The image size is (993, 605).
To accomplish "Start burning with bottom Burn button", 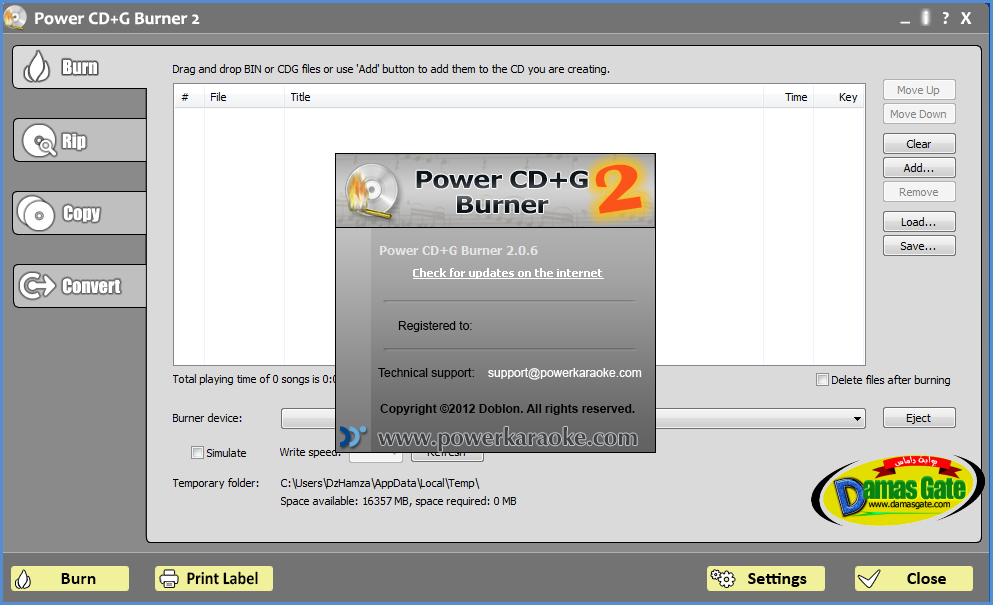I will [x=70, y=578].
